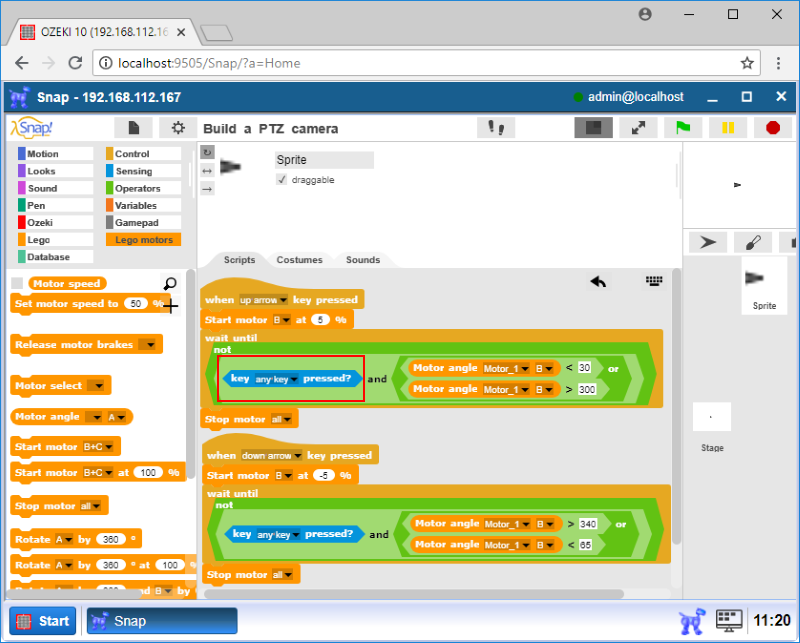Click the admin@localhost user label
Image resolution: width=800 pixels, height=643 pixels.
tap(635, 97)
